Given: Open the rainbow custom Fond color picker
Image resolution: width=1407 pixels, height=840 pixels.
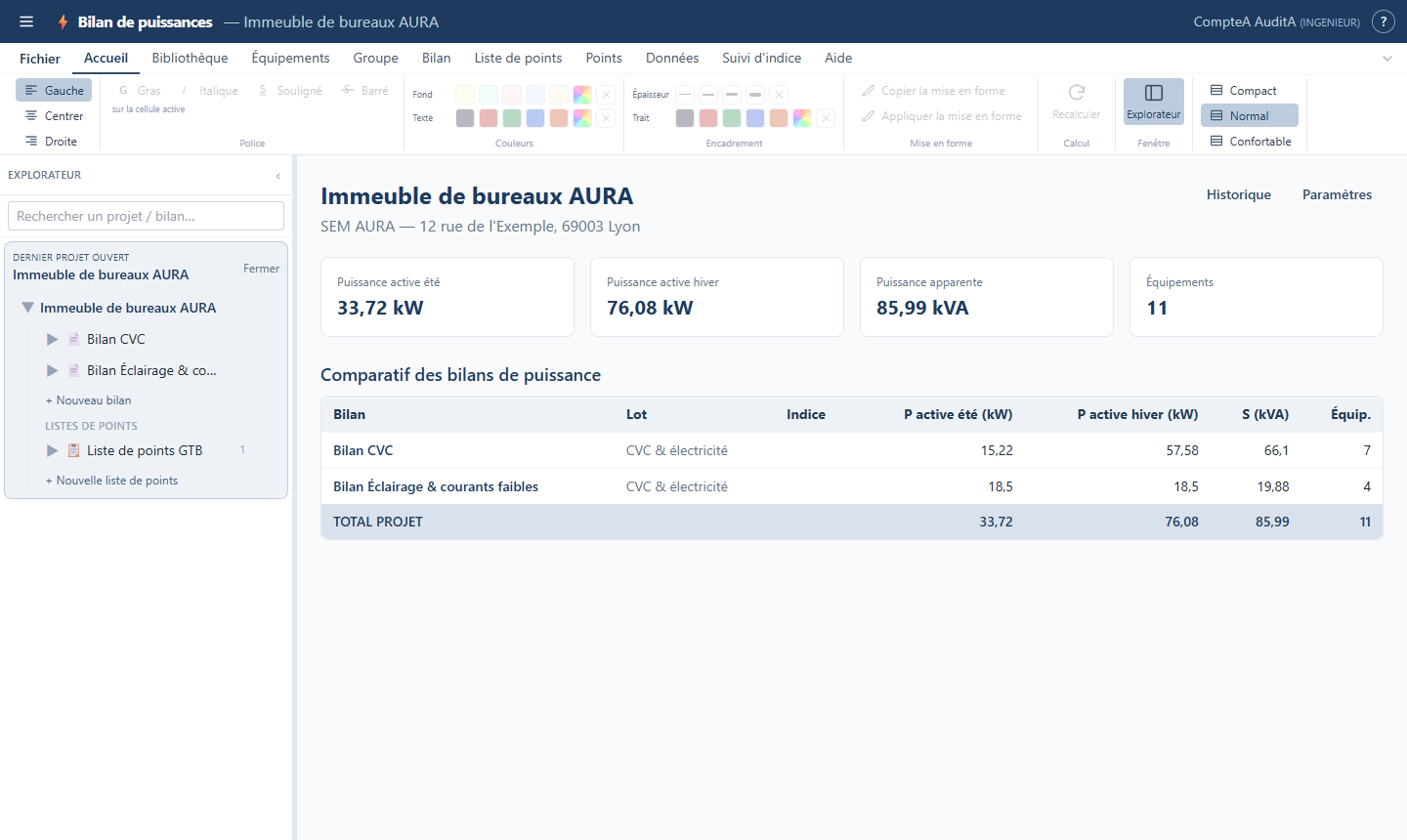Looking at the screenshot, I should coord(582,95).
